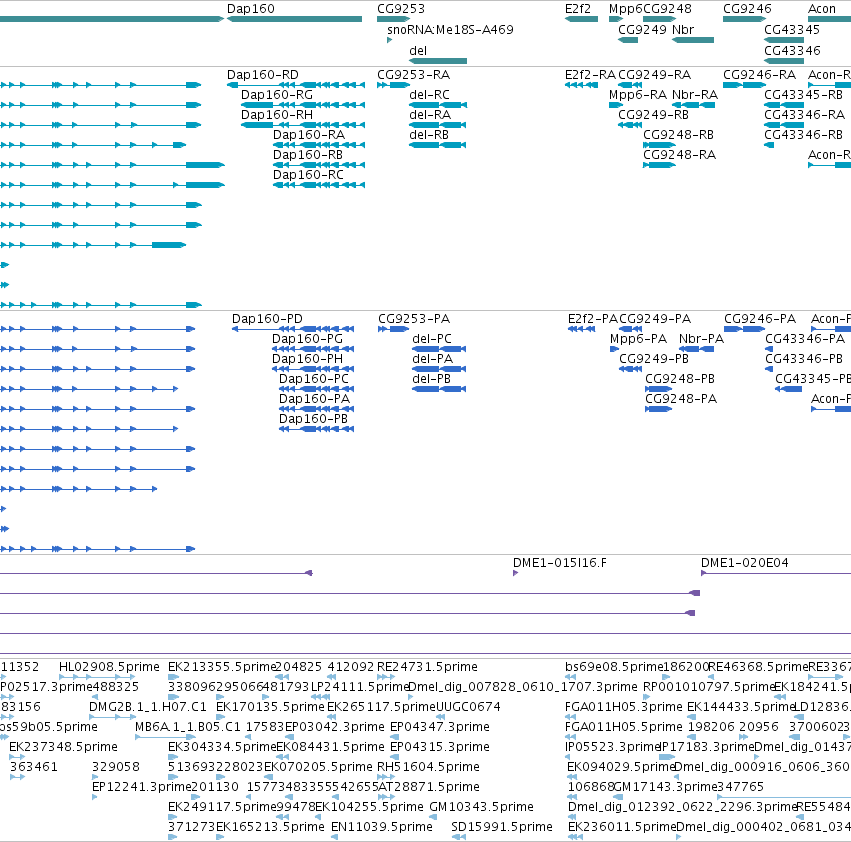
Task: Select the E2f2-RA transcript label
Action: 590,74
